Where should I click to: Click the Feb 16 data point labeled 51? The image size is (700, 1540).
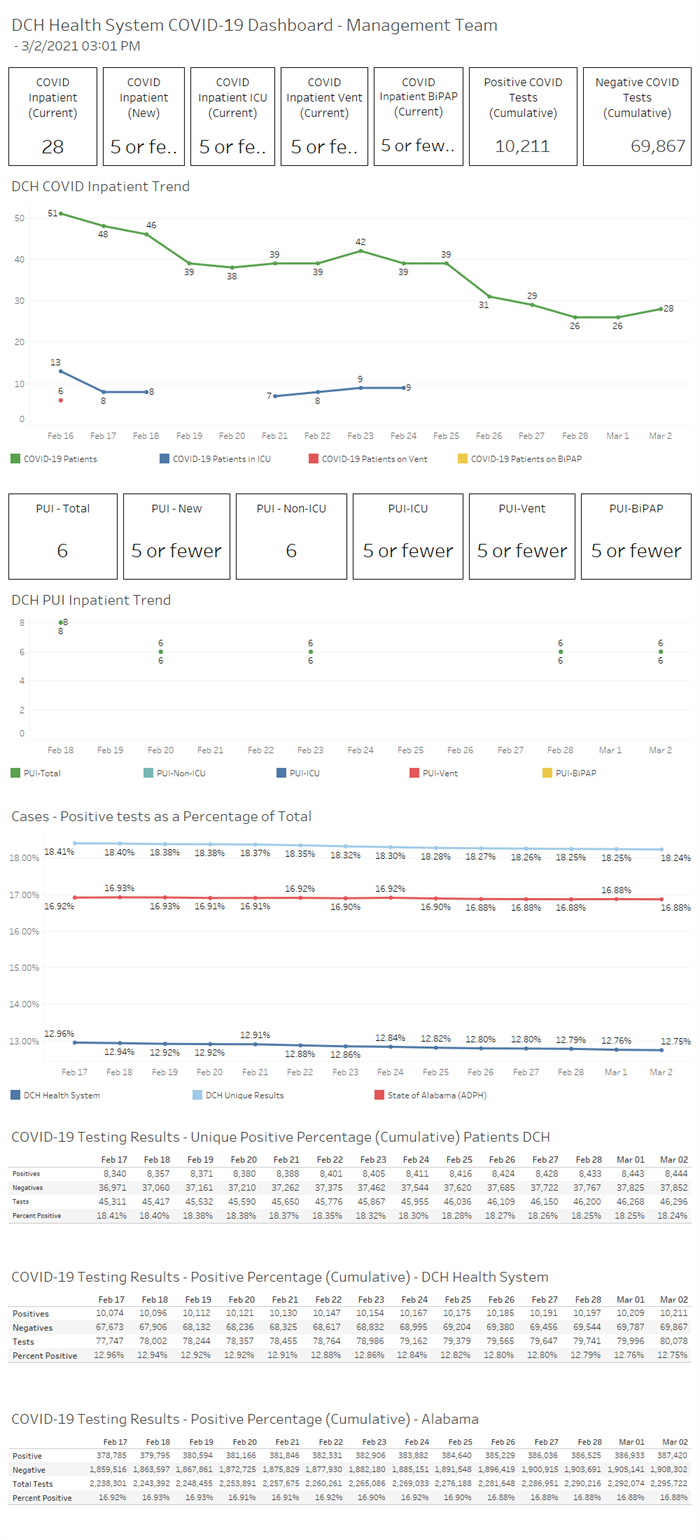[x=61, y=213]
